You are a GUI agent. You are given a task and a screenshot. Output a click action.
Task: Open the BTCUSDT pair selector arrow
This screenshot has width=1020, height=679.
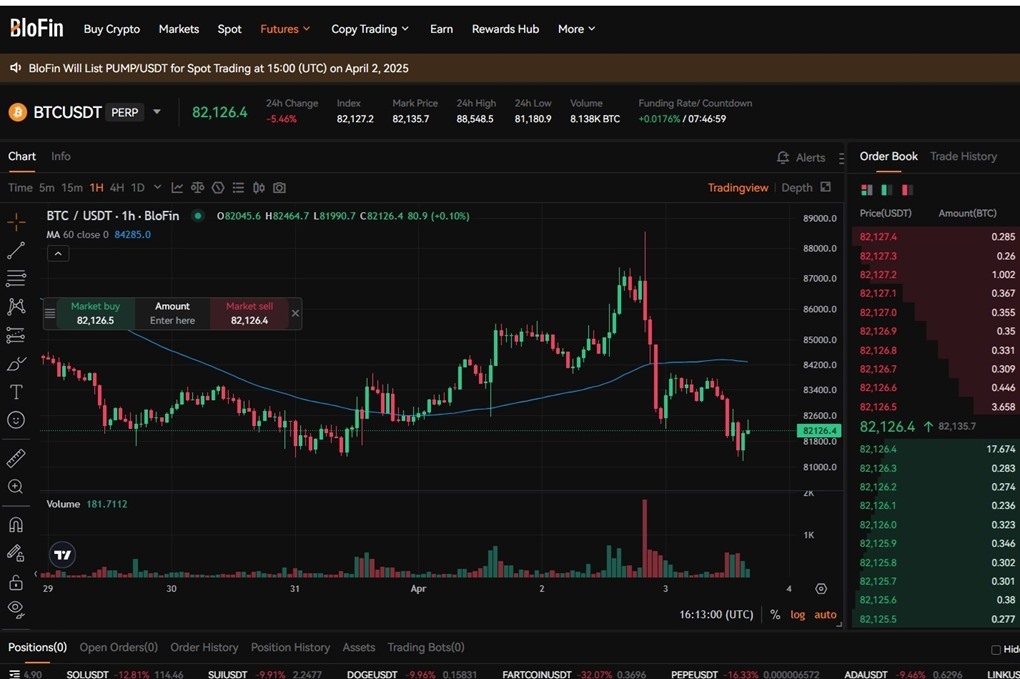pos(157,112)
